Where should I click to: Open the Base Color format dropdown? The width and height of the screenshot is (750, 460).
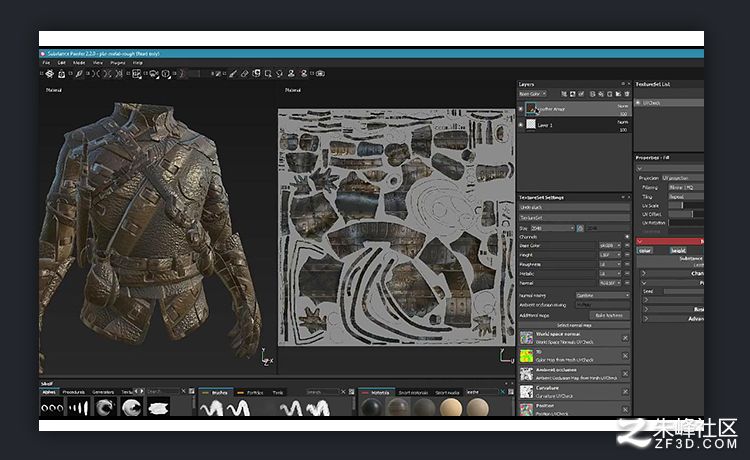pos(610,246)
